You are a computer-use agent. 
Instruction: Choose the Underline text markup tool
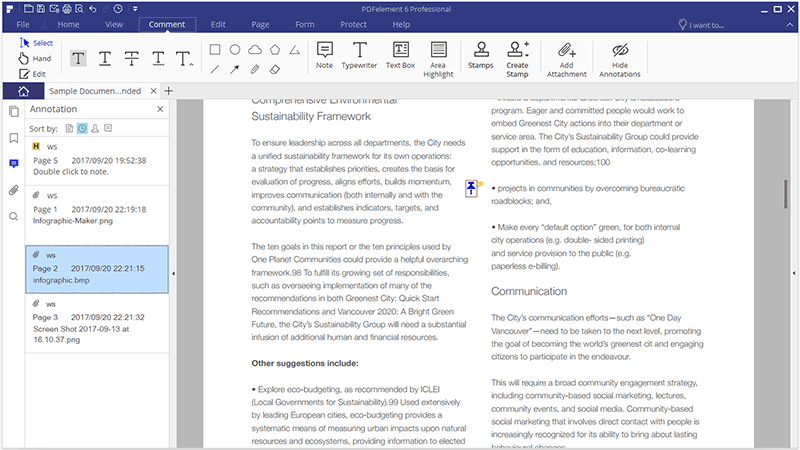click(105, 59)
